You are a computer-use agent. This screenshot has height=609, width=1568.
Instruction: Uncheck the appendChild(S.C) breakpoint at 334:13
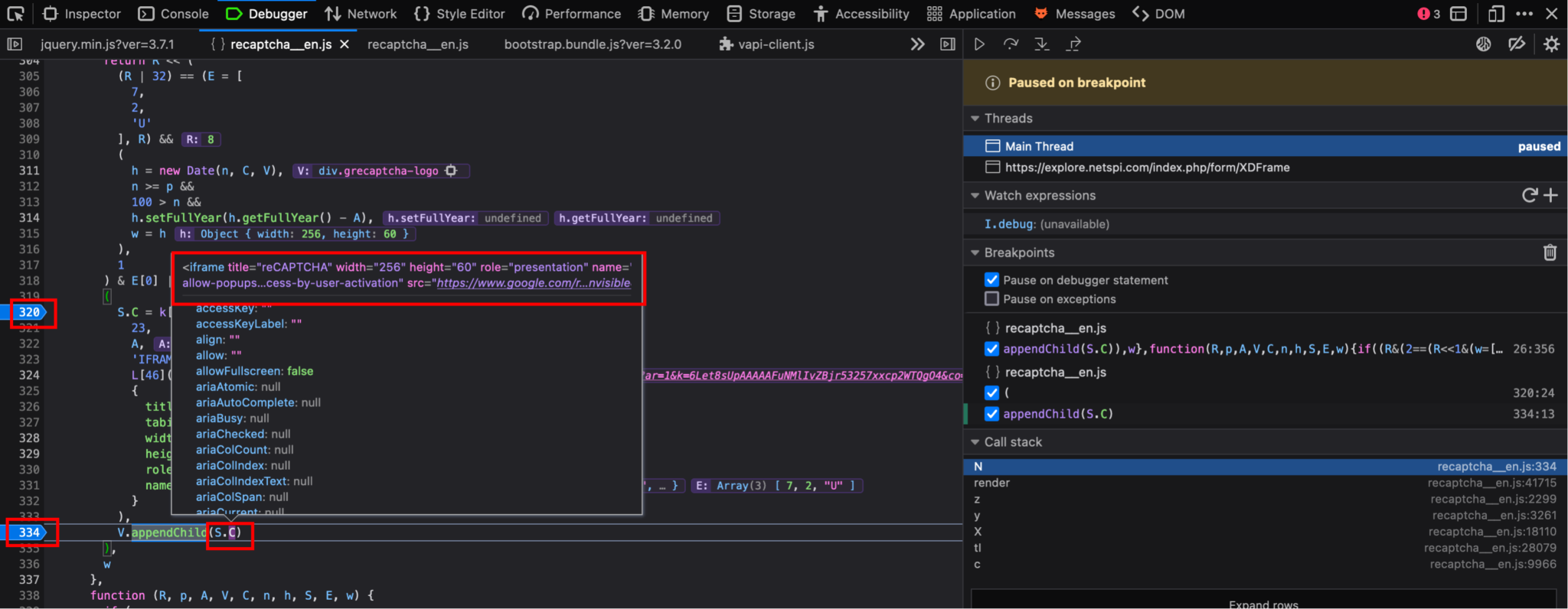coord(992,414)
